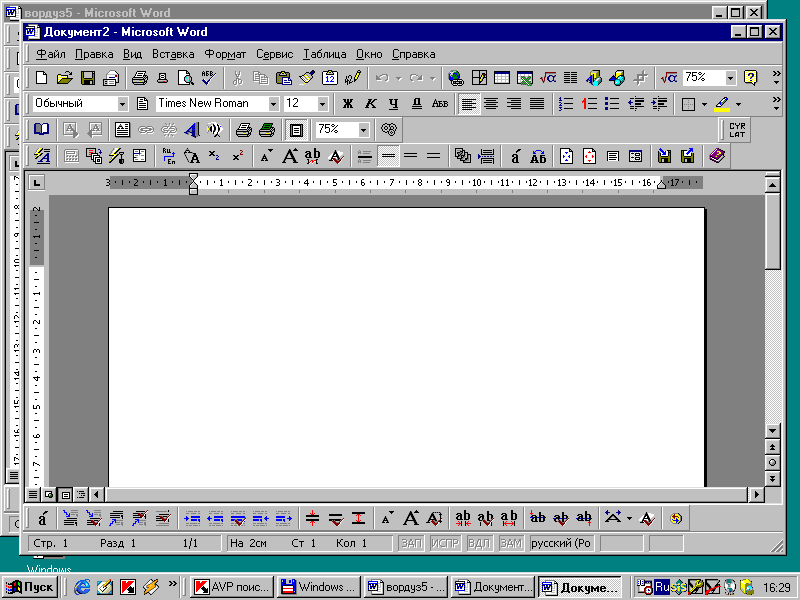Insert date using the calendar icon
This screenshot has height=600, width=800.
pyautogui.click(x=330, y=78)
